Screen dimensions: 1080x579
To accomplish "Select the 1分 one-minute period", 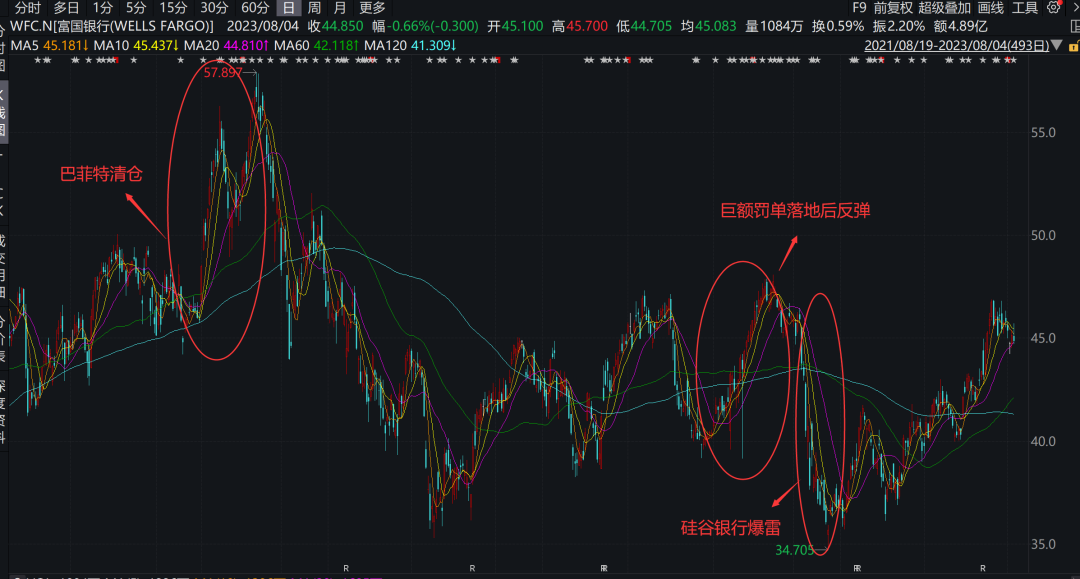I will tap(103, 8).
